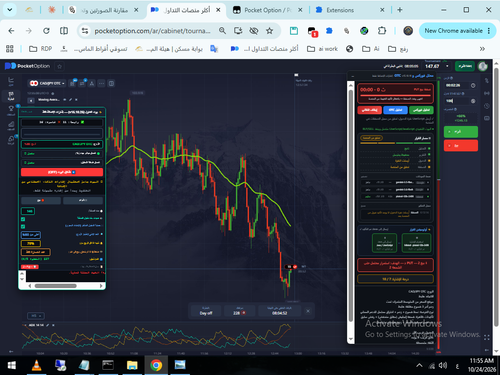Edit the Moving Average indicator settings
The height and width of the screenshot is (375, 500).
70,100
